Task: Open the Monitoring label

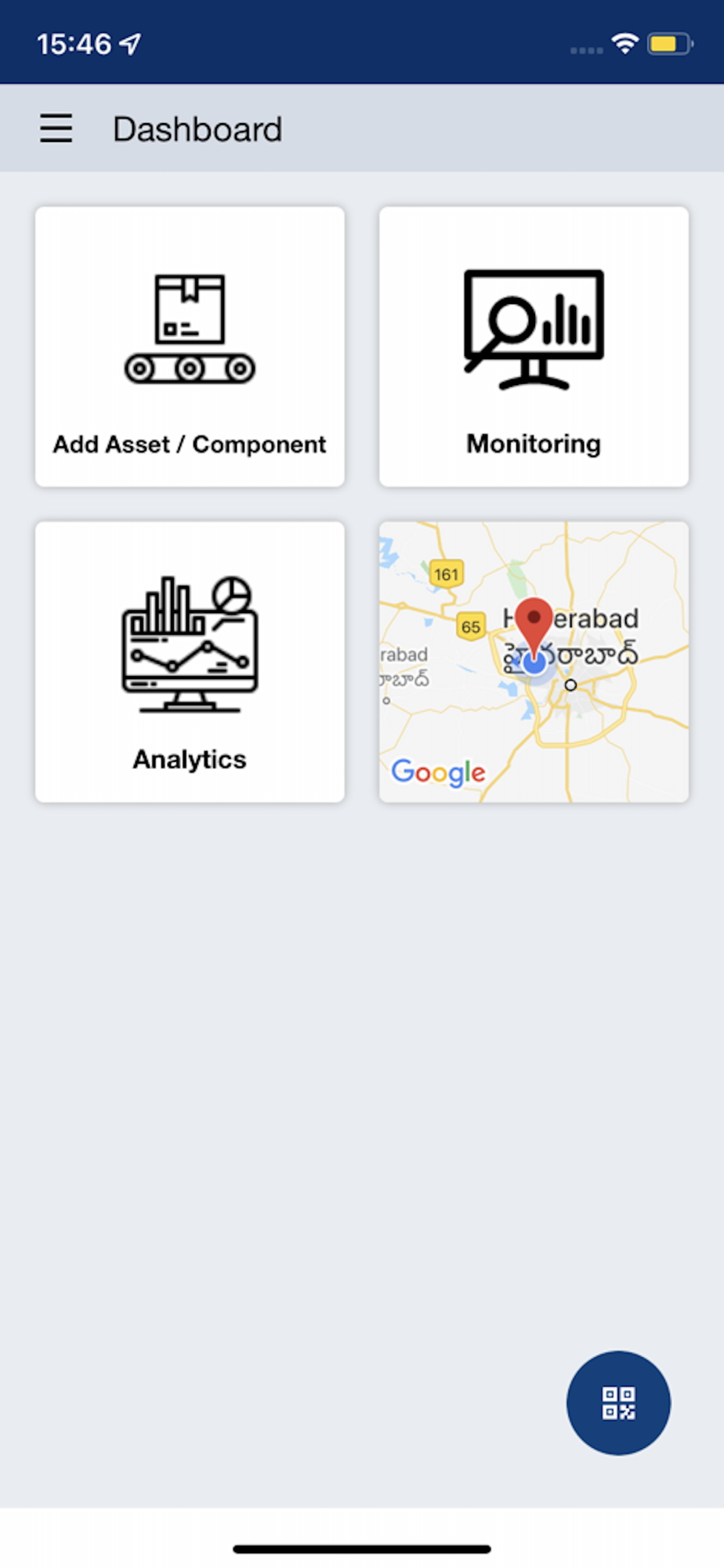Action: [534, 444]
